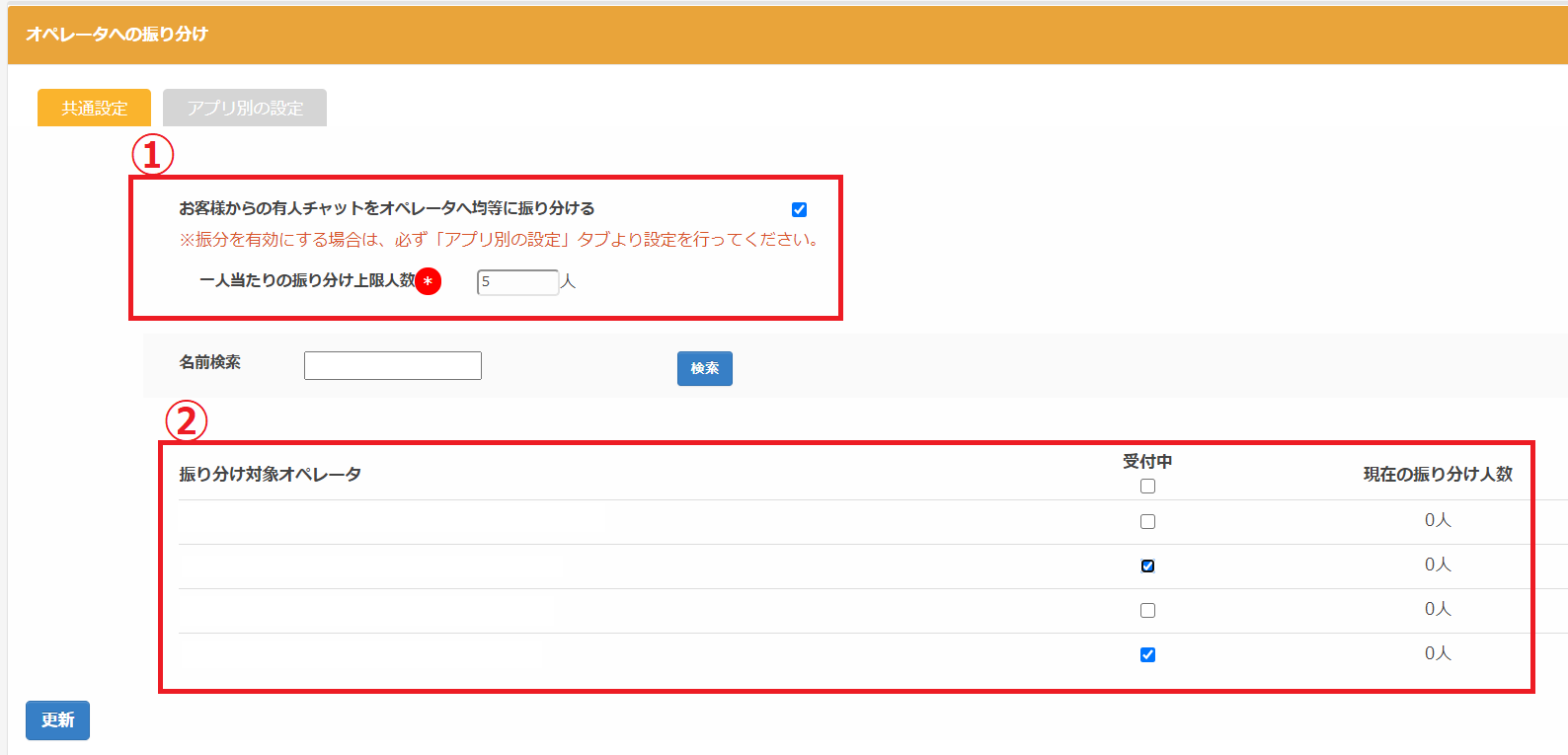Click the 更新 button
1568x755 pixels.
(57, 720)
